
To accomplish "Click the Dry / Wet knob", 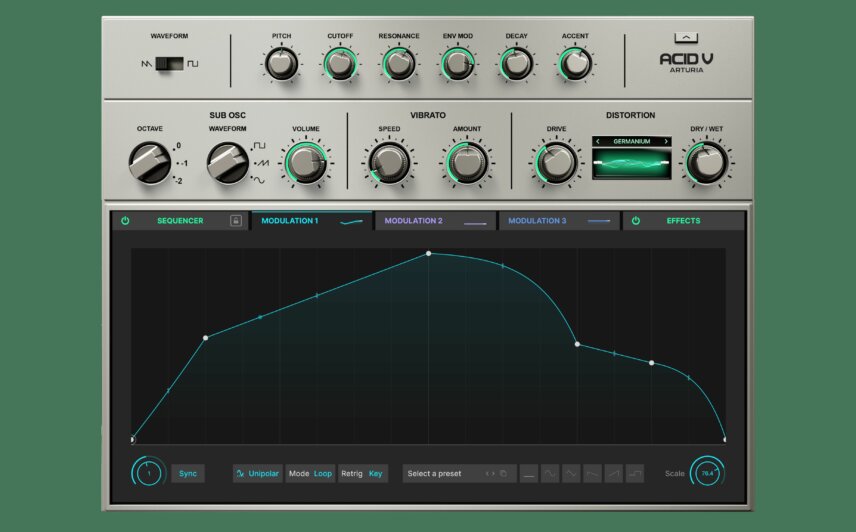I will pos(706,163).
